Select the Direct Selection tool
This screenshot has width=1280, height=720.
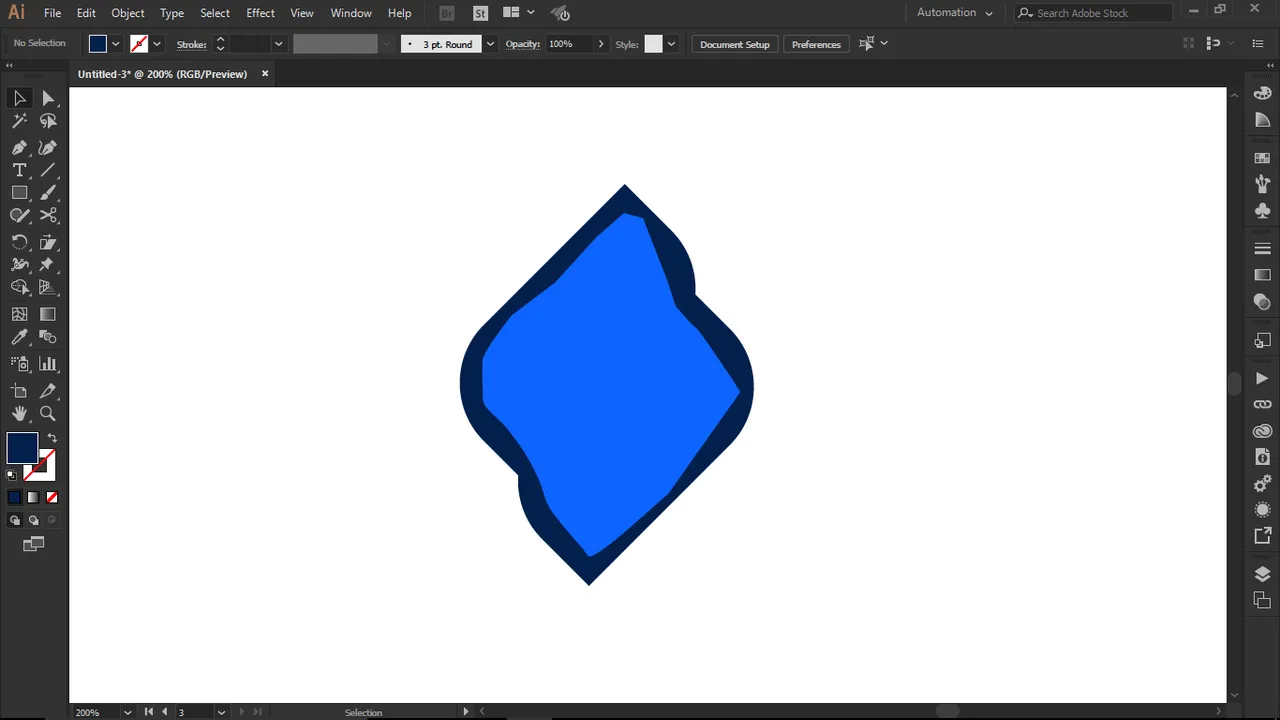pyautogui.click(x=48, y=98)
